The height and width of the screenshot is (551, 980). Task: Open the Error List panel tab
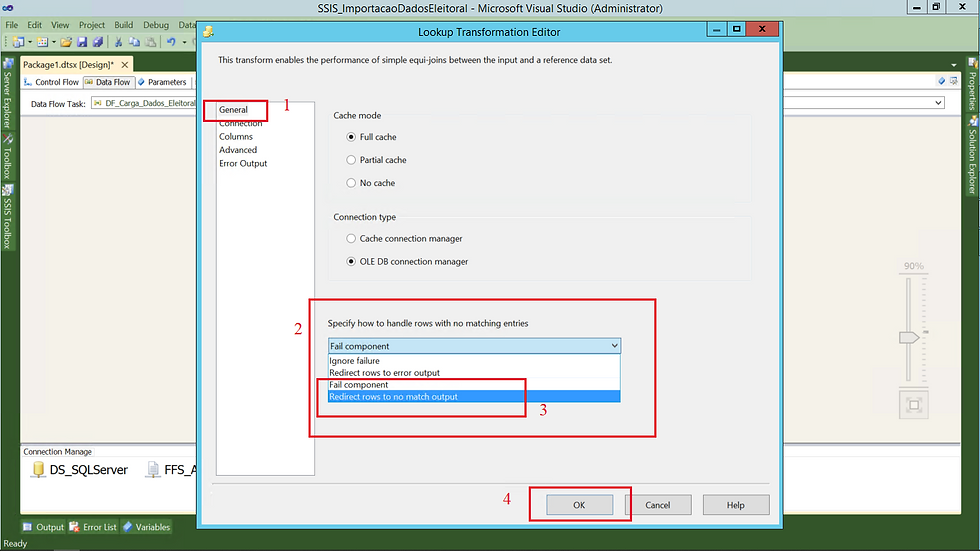tap(93, 527)
